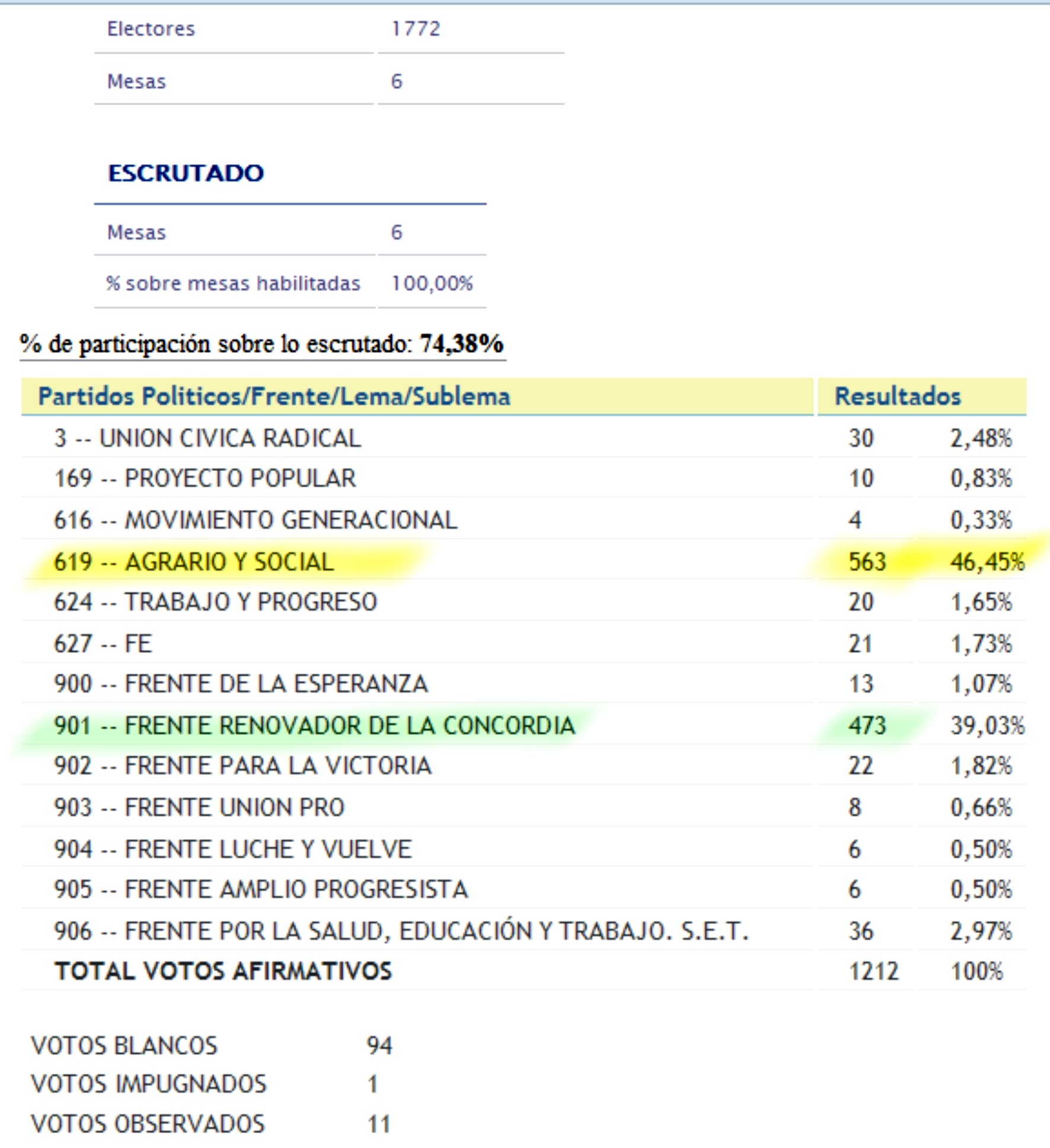Click the VOTOS BLANCOS label
Screen dimensions: 1050x1148
(x=124, y=1045)
